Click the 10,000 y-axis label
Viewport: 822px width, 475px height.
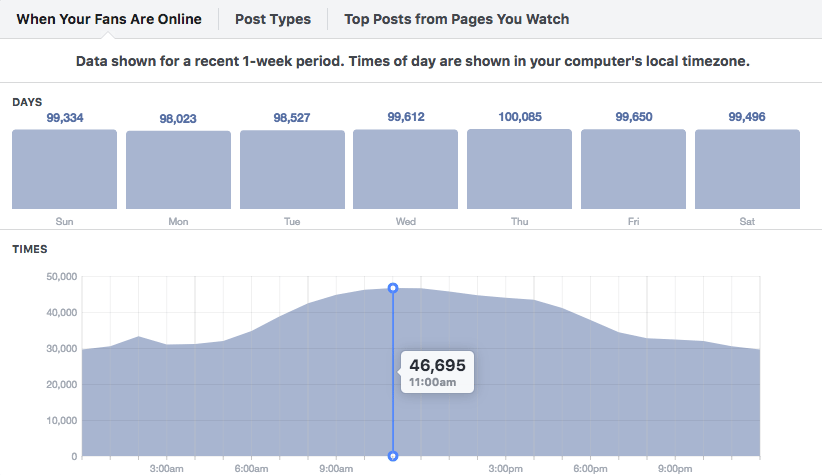(61, 420)
